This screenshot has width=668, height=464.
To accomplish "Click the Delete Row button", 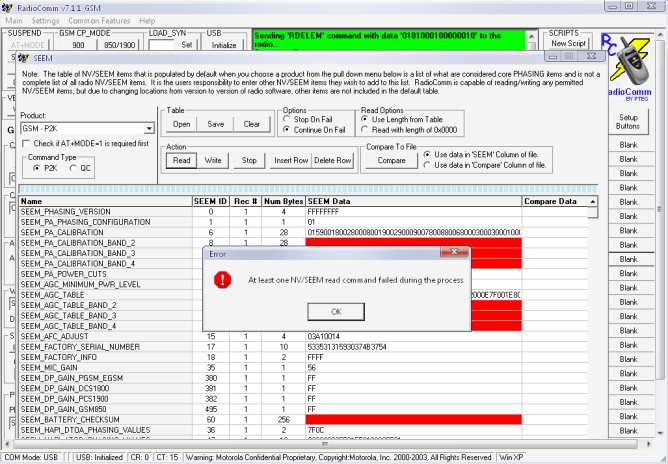I will [333, 160].
